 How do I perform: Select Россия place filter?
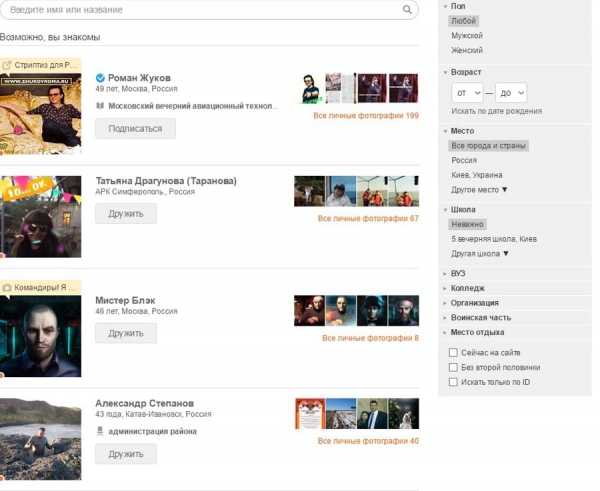point(464,160)
